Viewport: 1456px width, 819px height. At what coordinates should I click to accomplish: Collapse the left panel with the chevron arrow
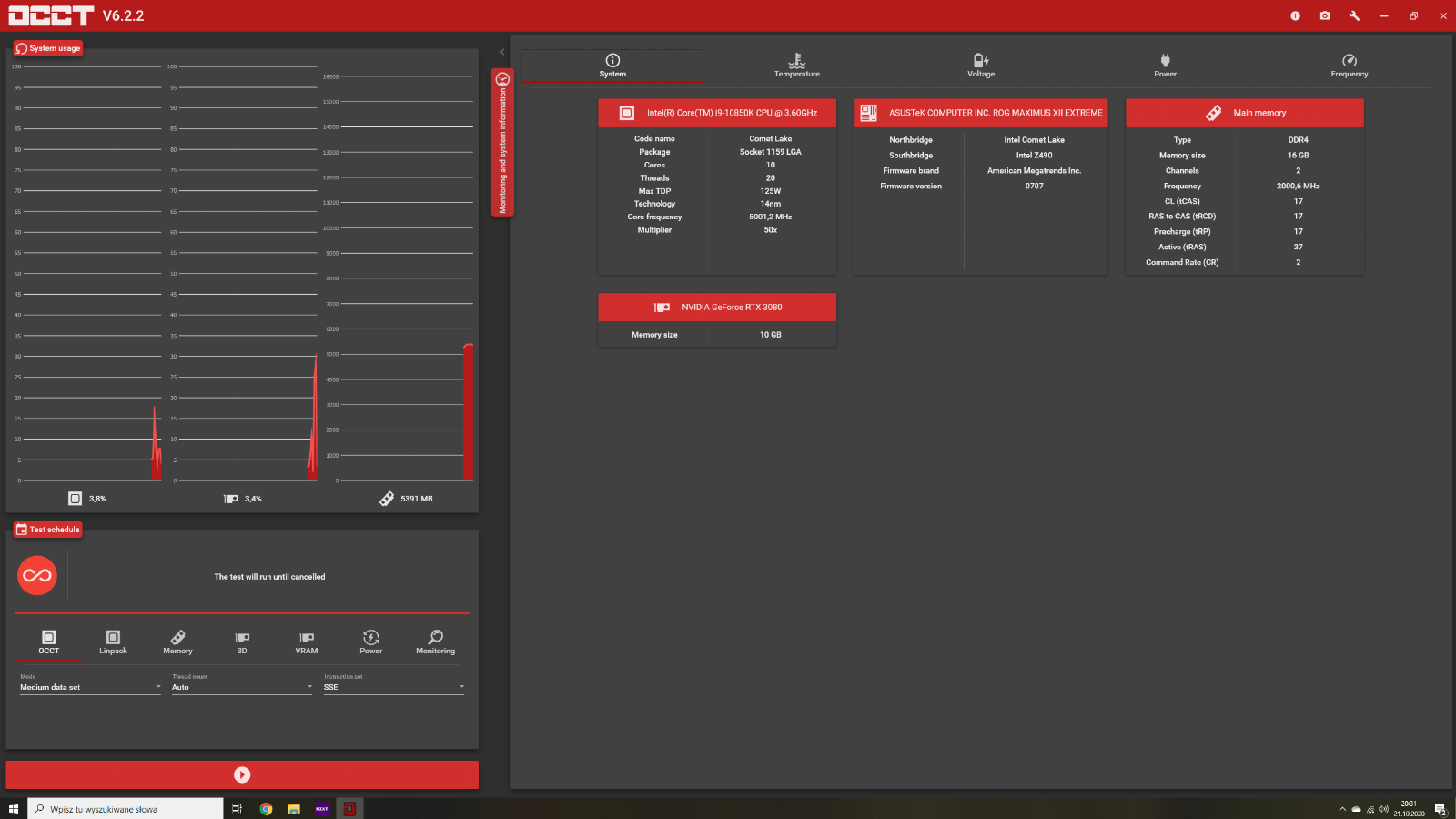(502, 52)
